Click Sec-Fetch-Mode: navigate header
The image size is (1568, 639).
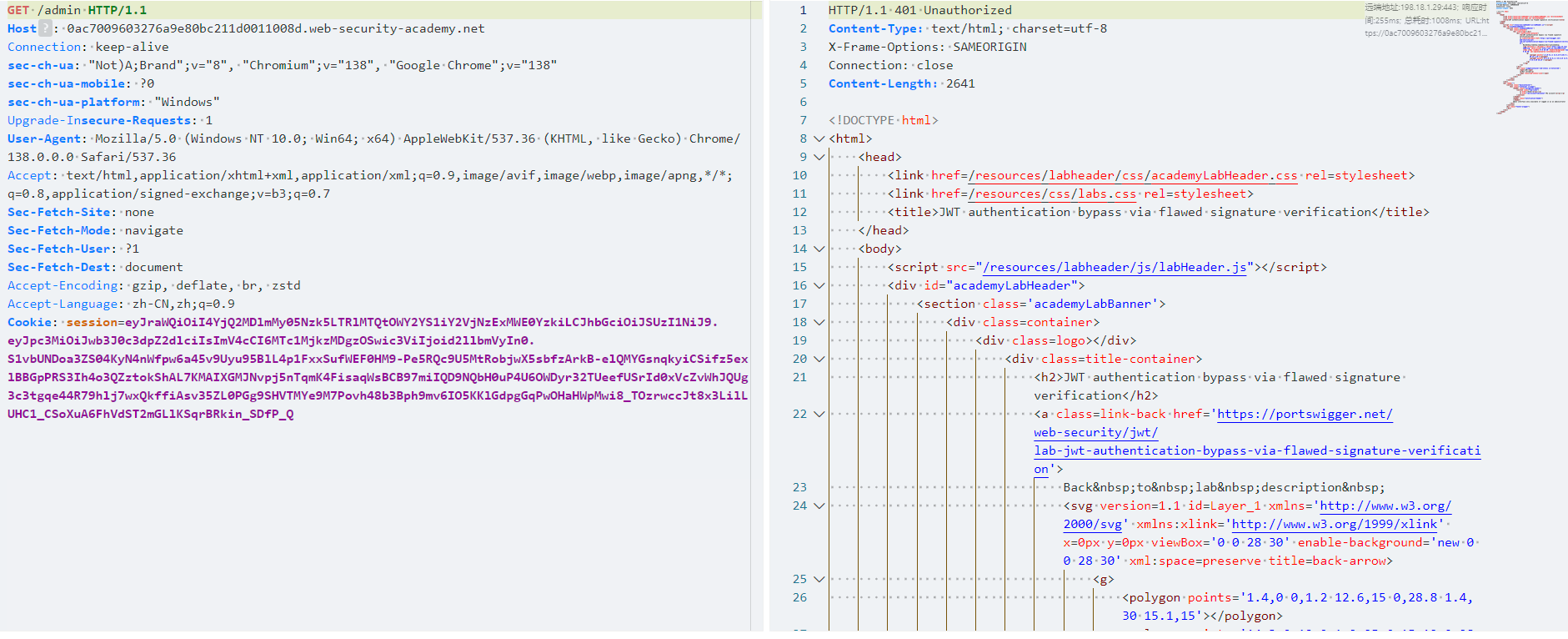(96, 230)
